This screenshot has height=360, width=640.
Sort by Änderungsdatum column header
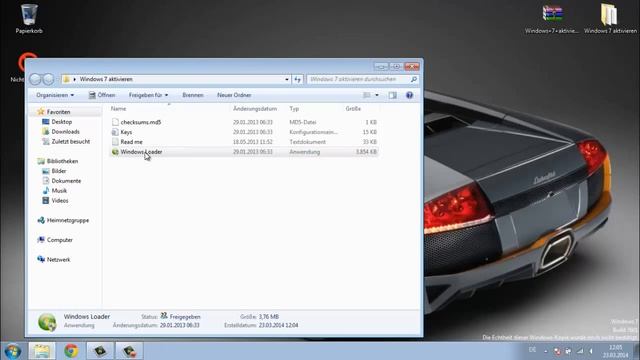255,109
